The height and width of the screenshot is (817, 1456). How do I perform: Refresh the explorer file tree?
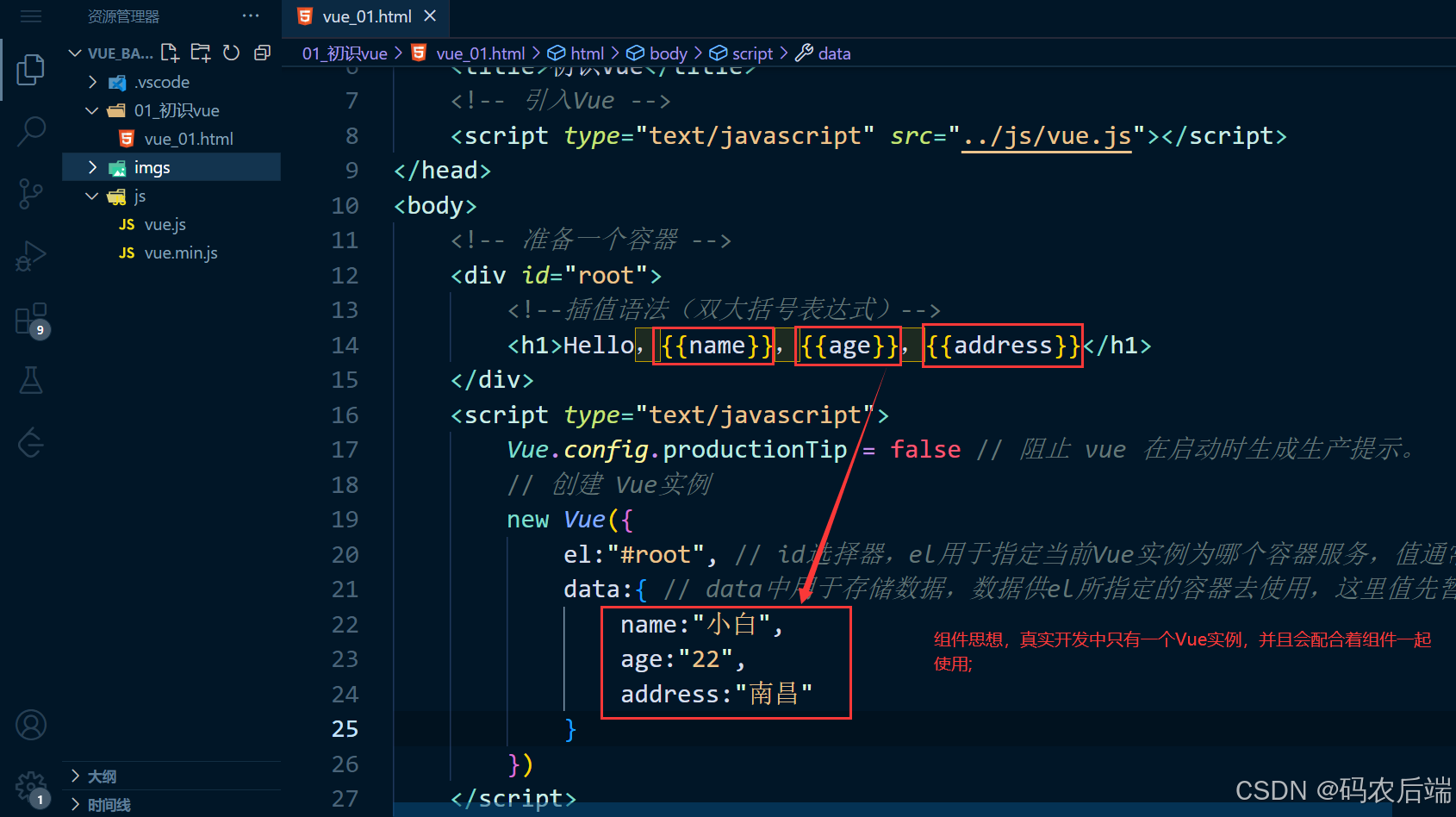click(231, 53)
